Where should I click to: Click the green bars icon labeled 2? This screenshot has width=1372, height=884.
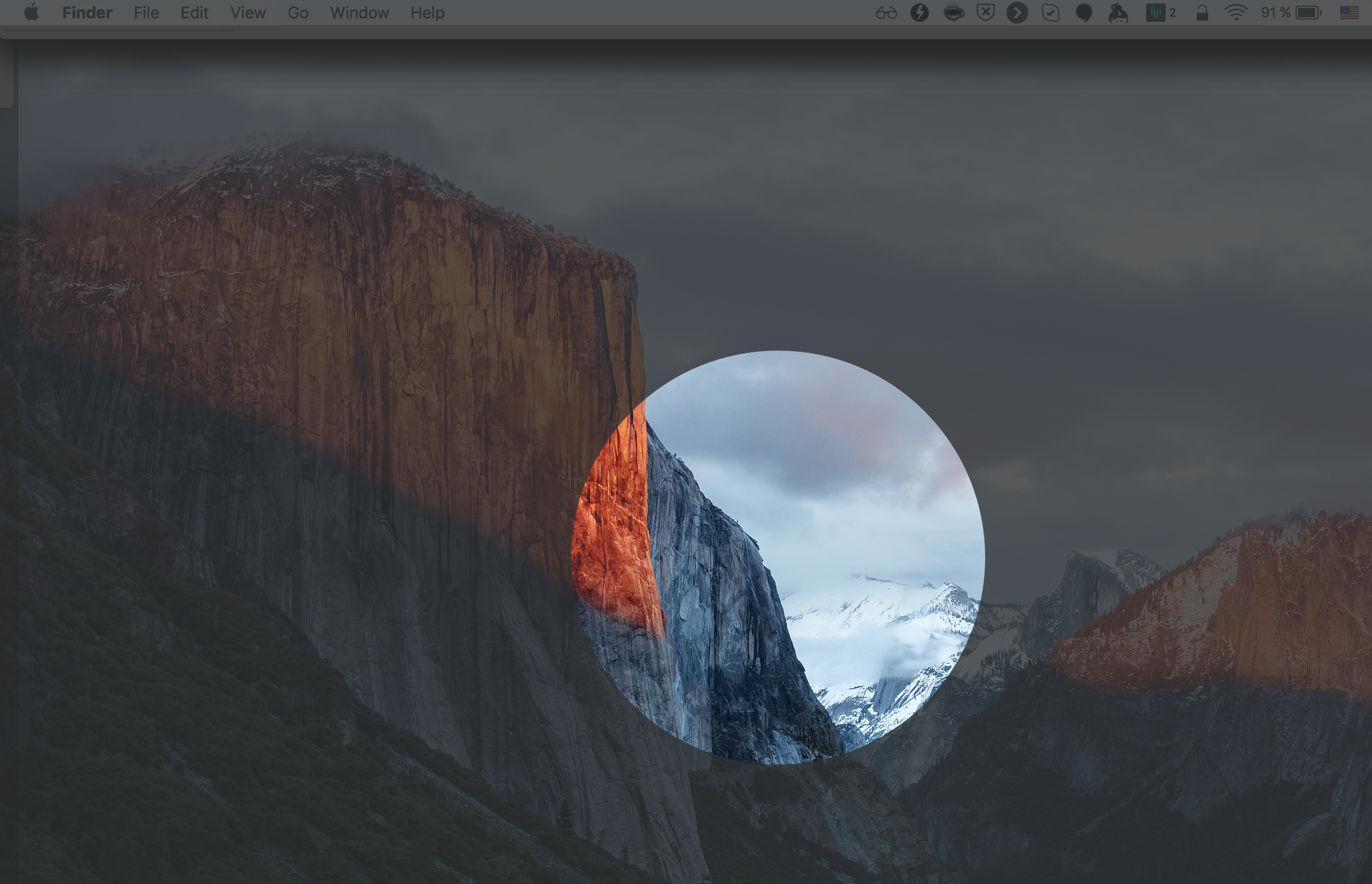click(1160, 13)
